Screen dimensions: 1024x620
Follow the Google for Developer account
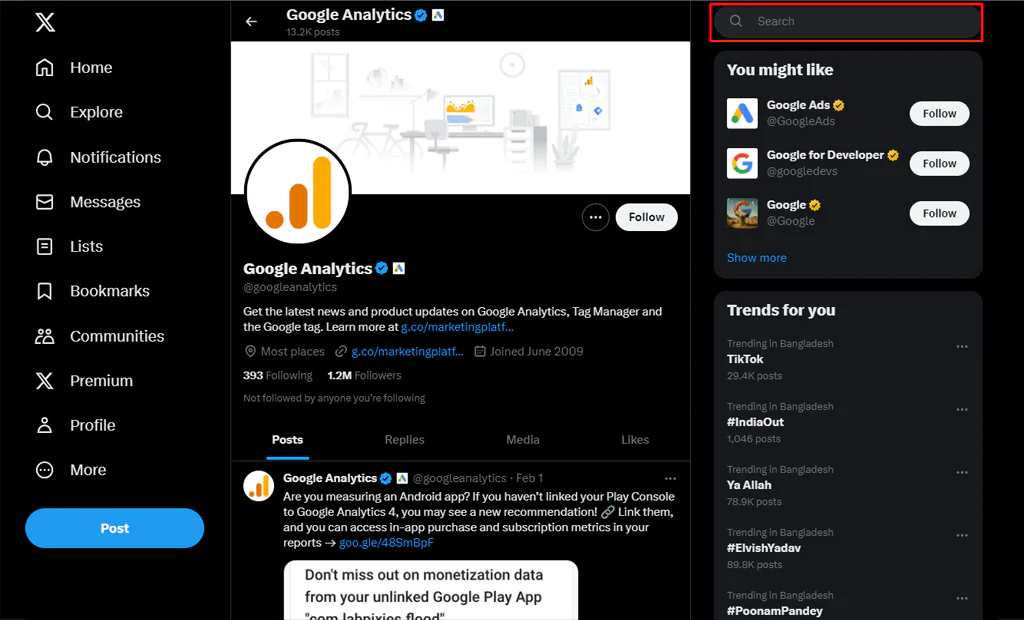[939, 163]
